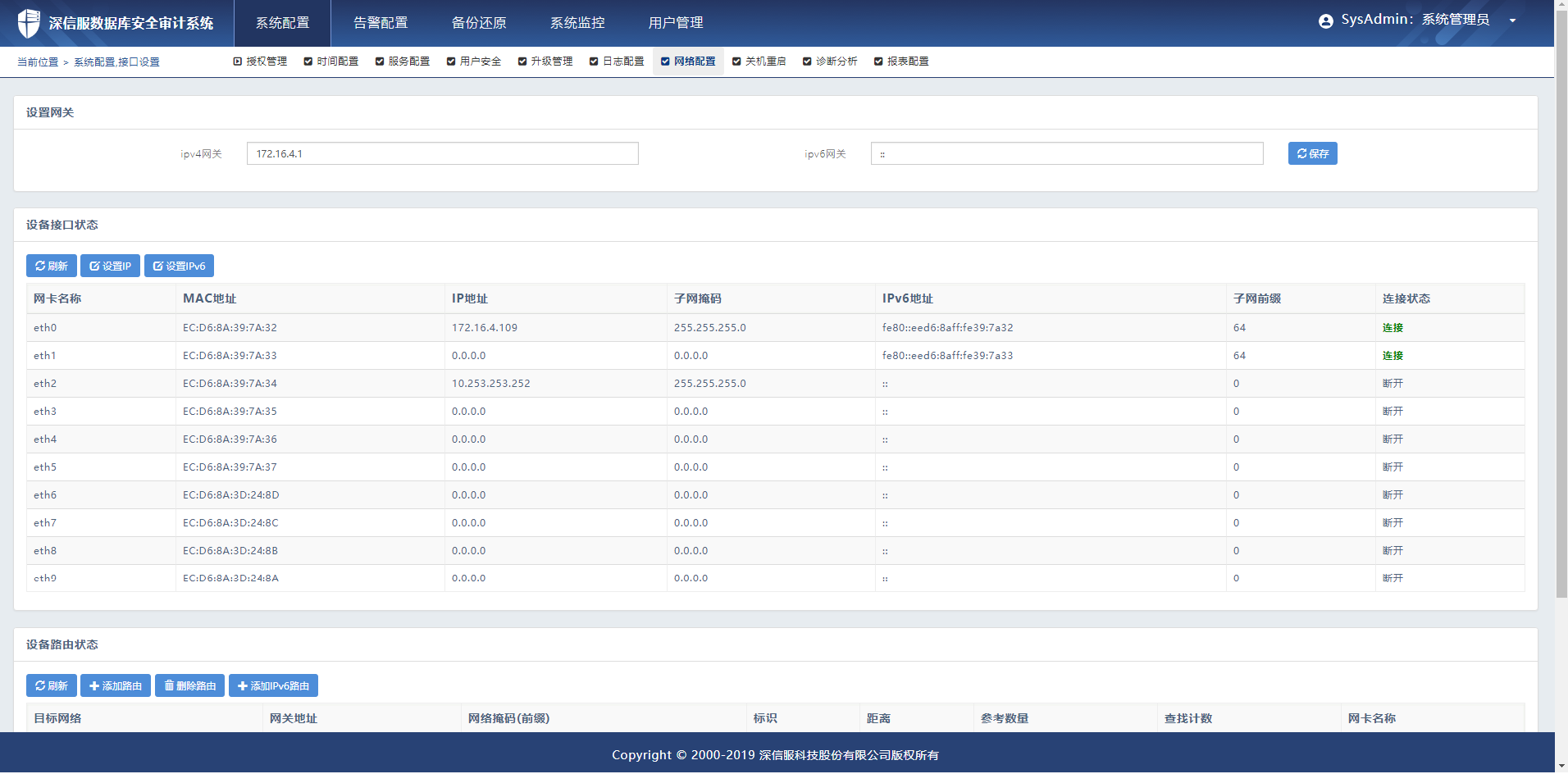The width and height of the screenshot is (1568, 774).
Task: Go to 诊断分析 section
Action: (830, 61)
